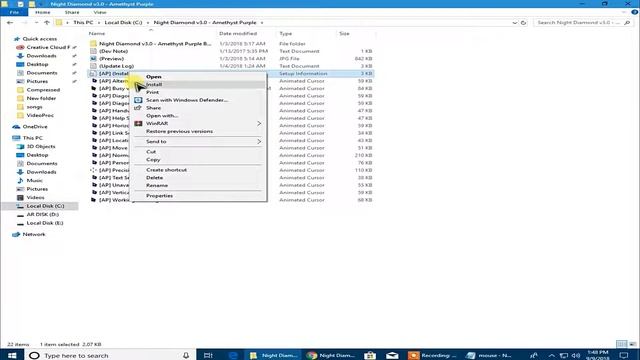Open Videos under This PC
This screenshot has width=640, height=360.
[x=36, y=198]
